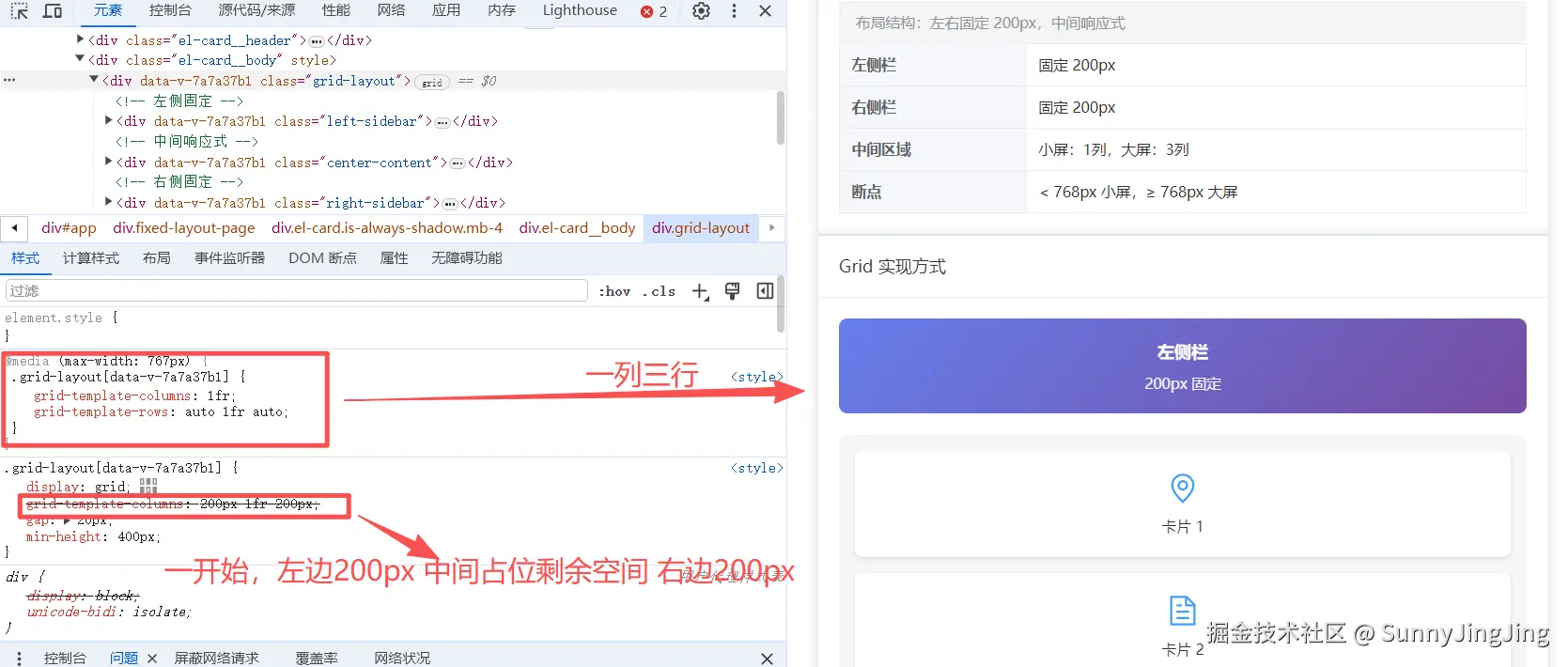This screenshot has height=667, width=1568.
Task: Select the 无障碍功能 sidebar tab
Action: point(467,258)
